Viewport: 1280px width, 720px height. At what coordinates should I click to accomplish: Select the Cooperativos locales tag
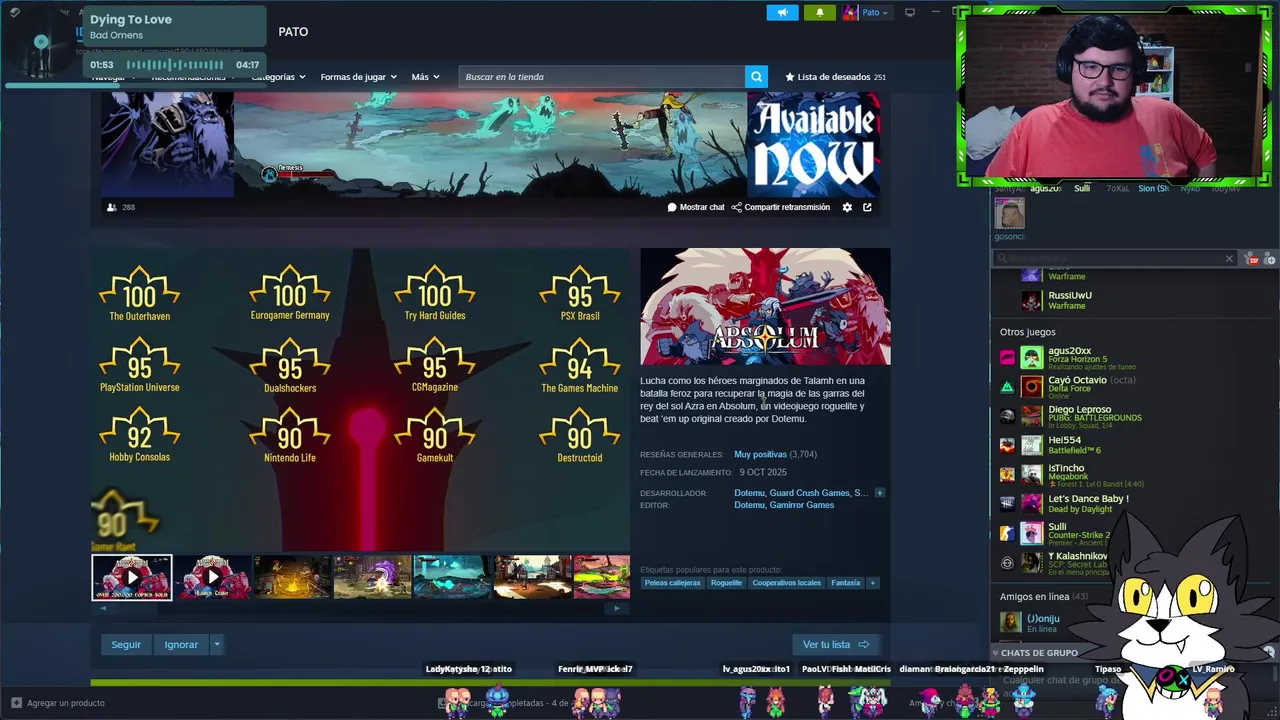pos(787,583)
